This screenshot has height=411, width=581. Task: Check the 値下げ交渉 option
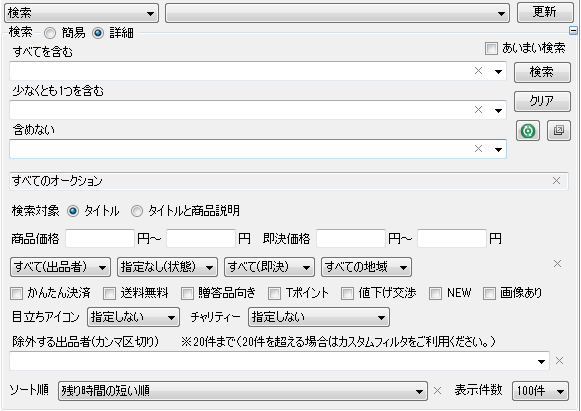[x=347, y=294]
